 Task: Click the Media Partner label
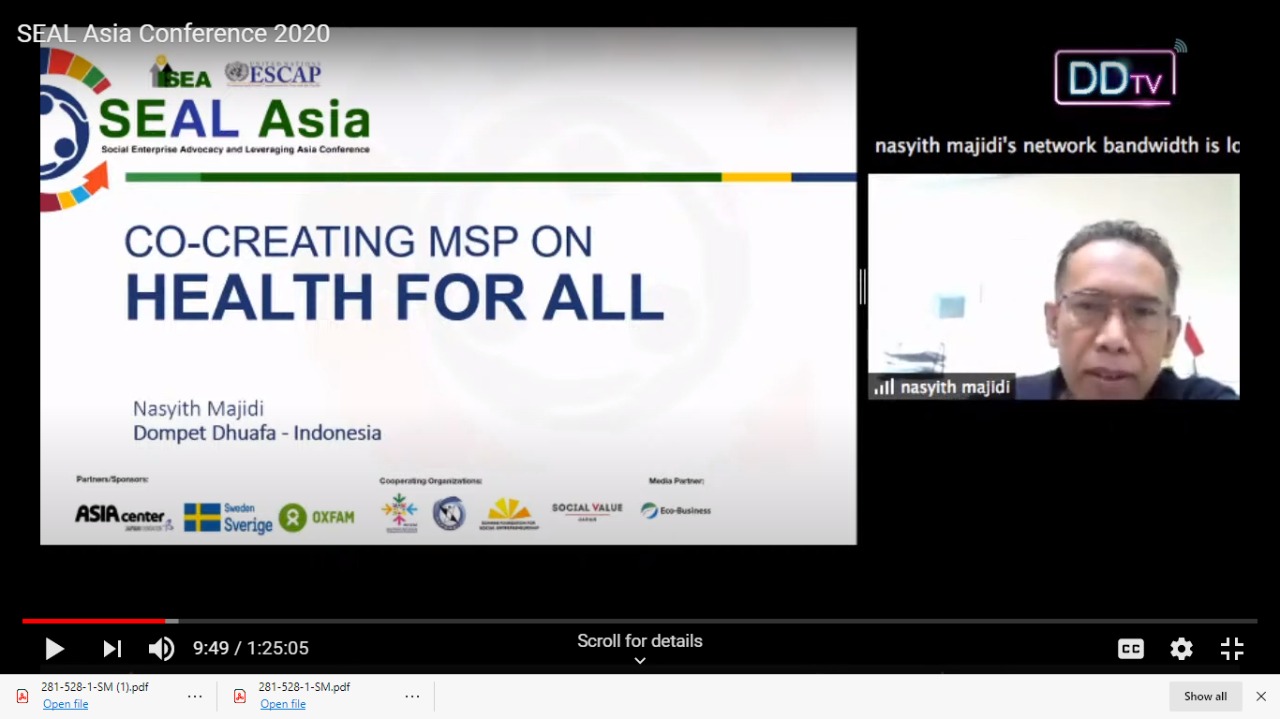click(x=677, y=481)
